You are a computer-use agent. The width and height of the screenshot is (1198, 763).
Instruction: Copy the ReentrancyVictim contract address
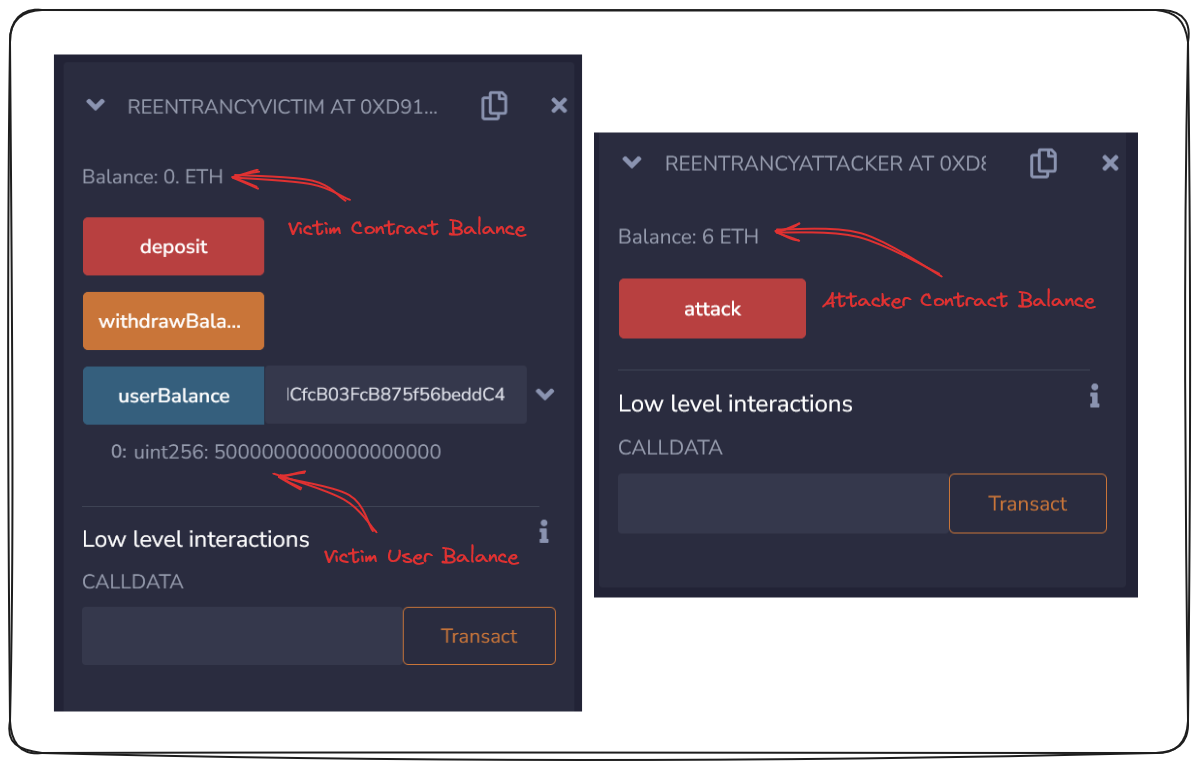[x=494, y=106]
